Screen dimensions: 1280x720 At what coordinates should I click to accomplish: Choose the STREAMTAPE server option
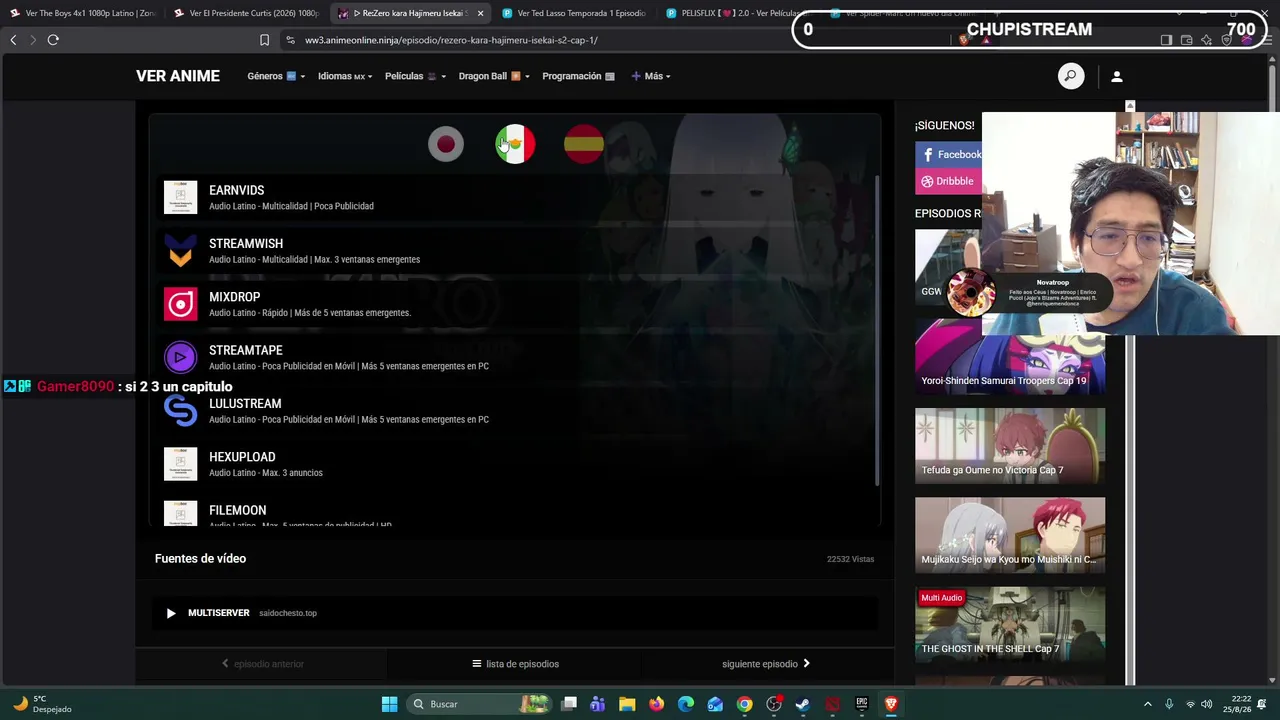pyautogui.click(x=514, y=357)
